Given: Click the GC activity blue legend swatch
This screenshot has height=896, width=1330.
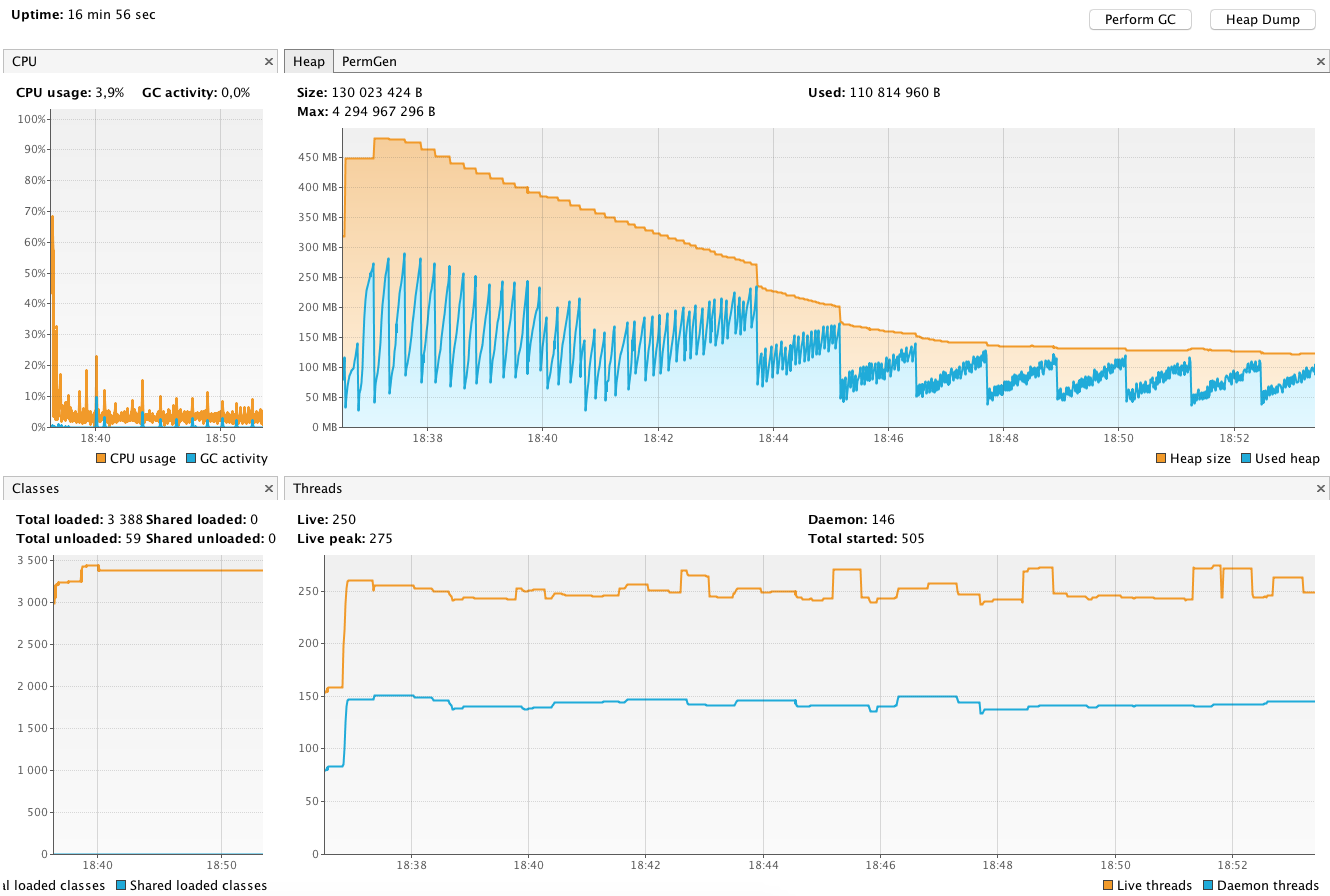Looking at the screenshot, I should click(190, 459).
